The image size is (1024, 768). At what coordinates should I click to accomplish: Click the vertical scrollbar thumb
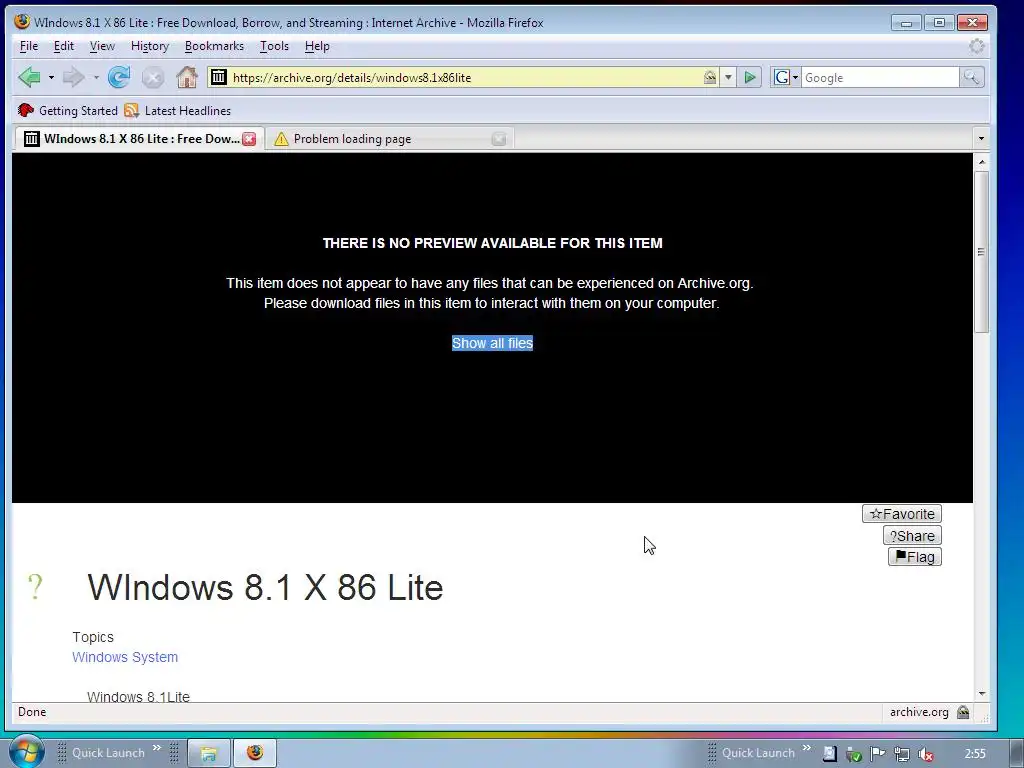tap(981, 252)
